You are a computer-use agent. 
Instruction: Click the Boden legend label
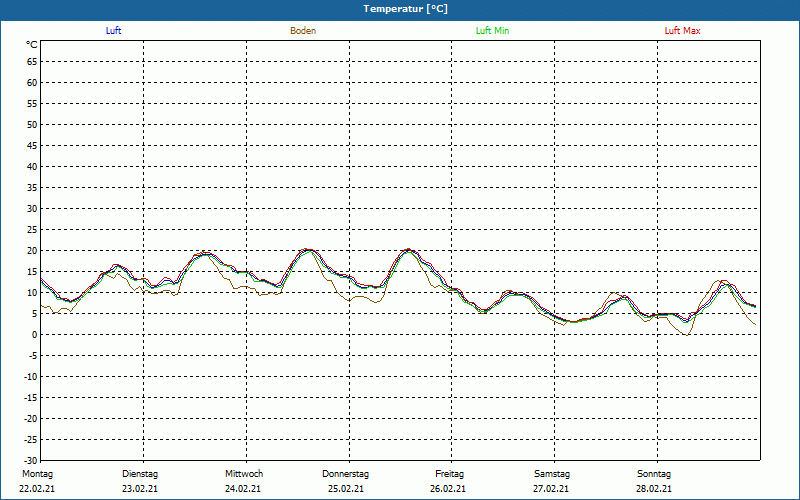303,31
